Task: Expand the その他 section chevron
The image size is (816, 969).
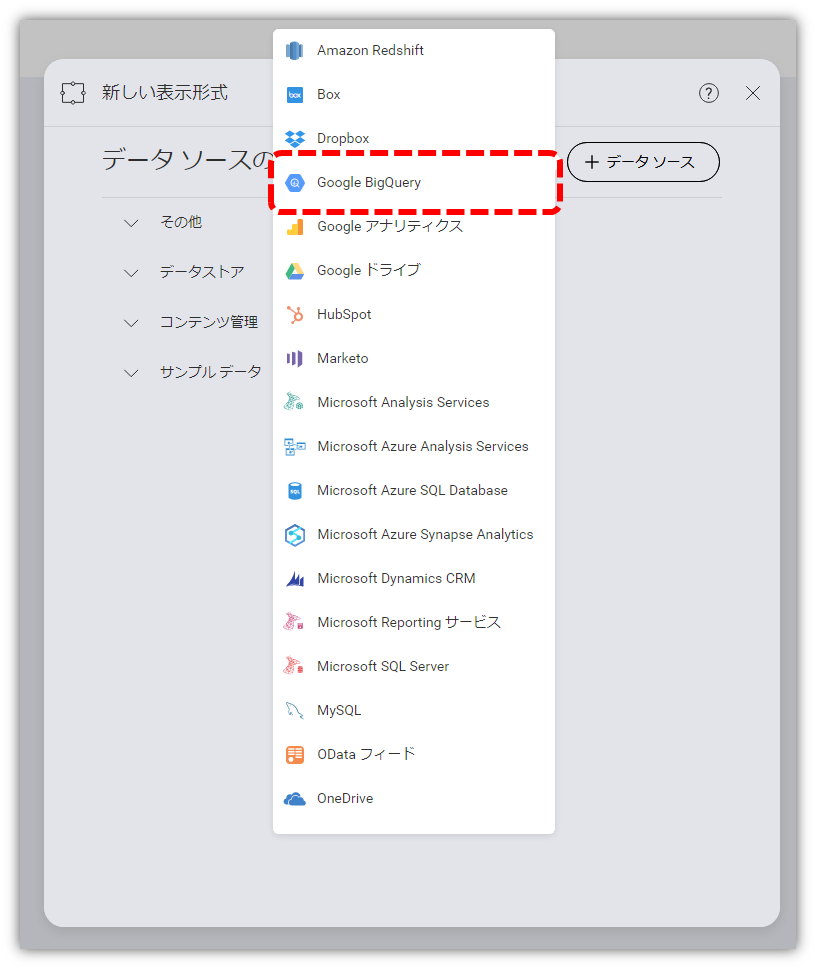Action: (x=131, y=223)
